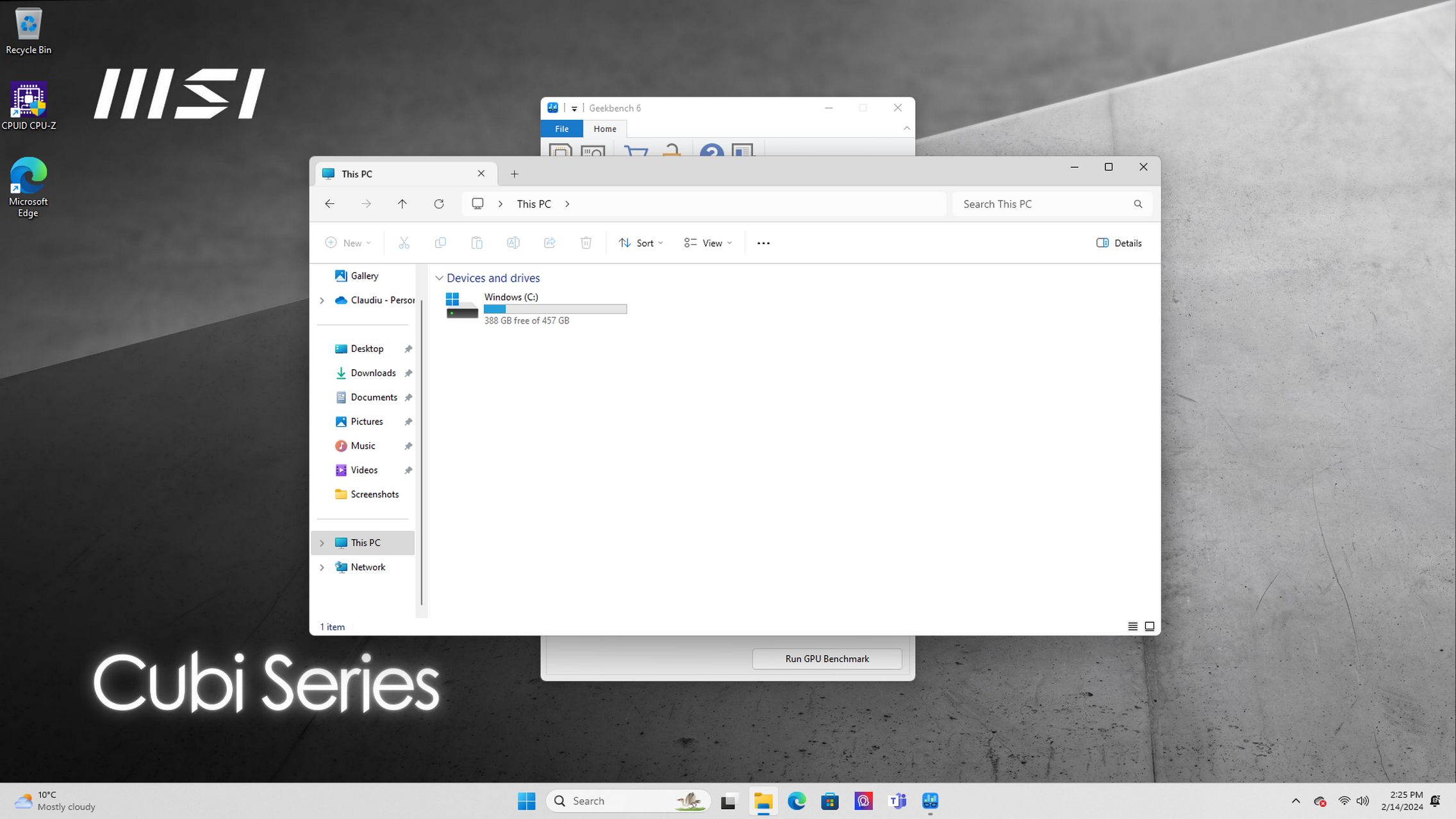Go forward with the forward arrow
Viewport: 1456px width, 819px height.
[x=366, y=204]
